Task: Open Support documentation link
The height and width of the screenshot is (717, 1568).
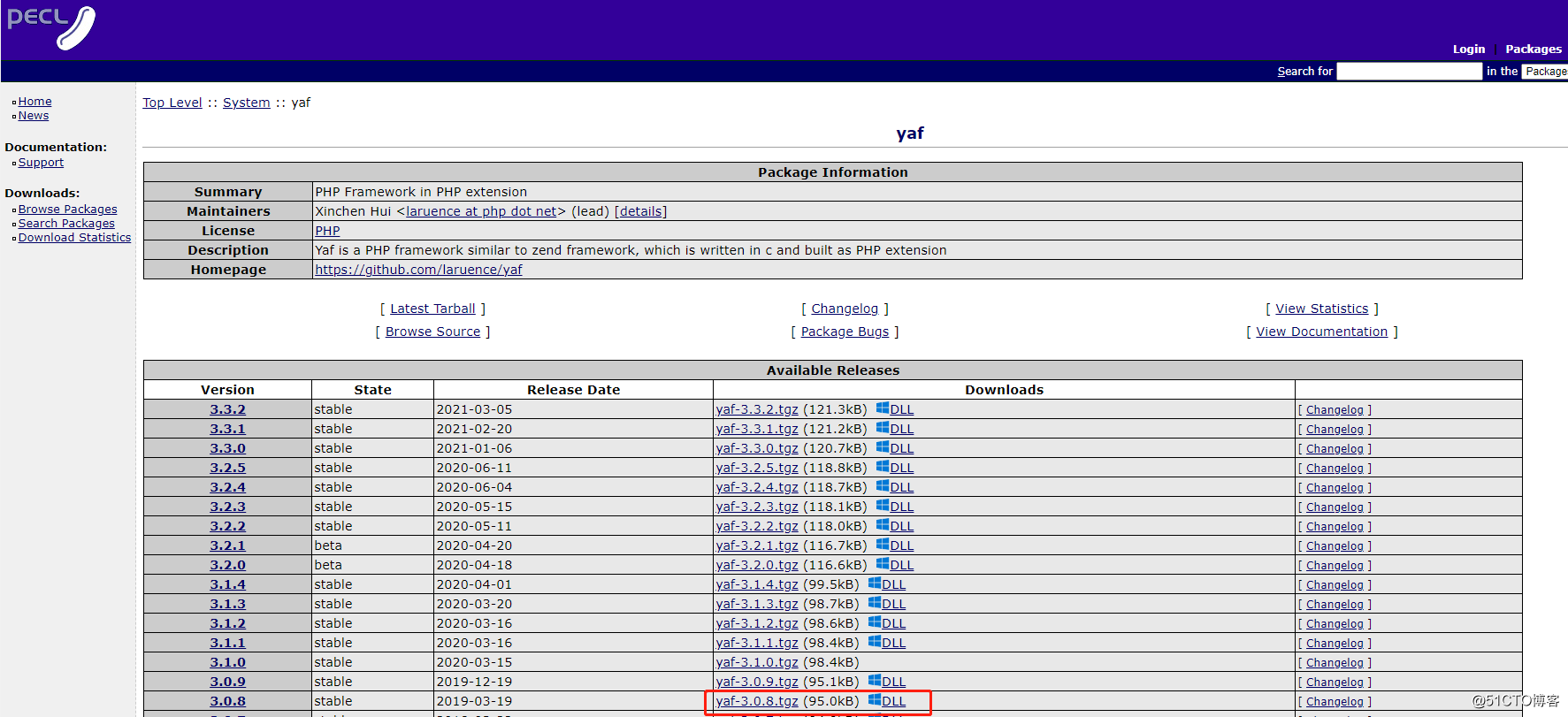Action: pos(41,163)
